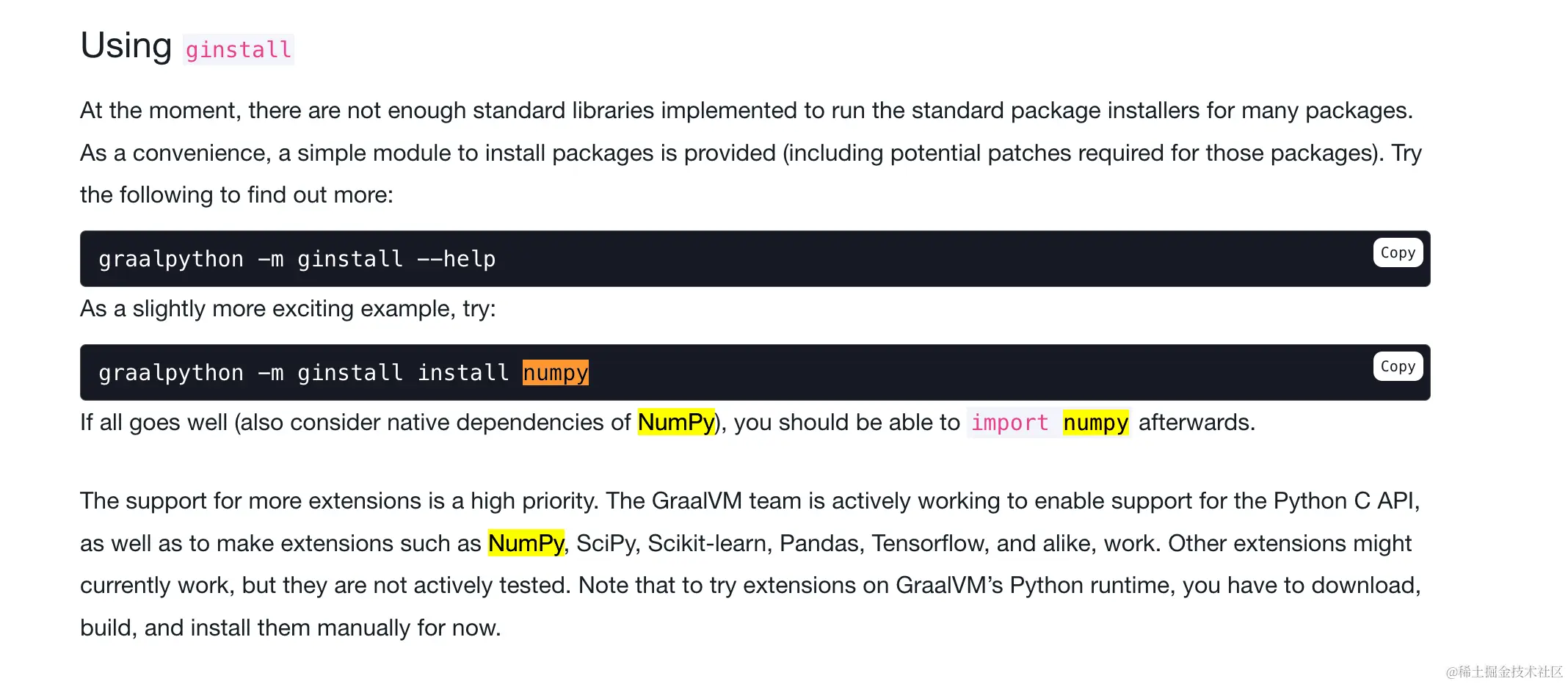Click the orange highlighted numpy in code block
Screen dimensions: 1568x684
555,373
